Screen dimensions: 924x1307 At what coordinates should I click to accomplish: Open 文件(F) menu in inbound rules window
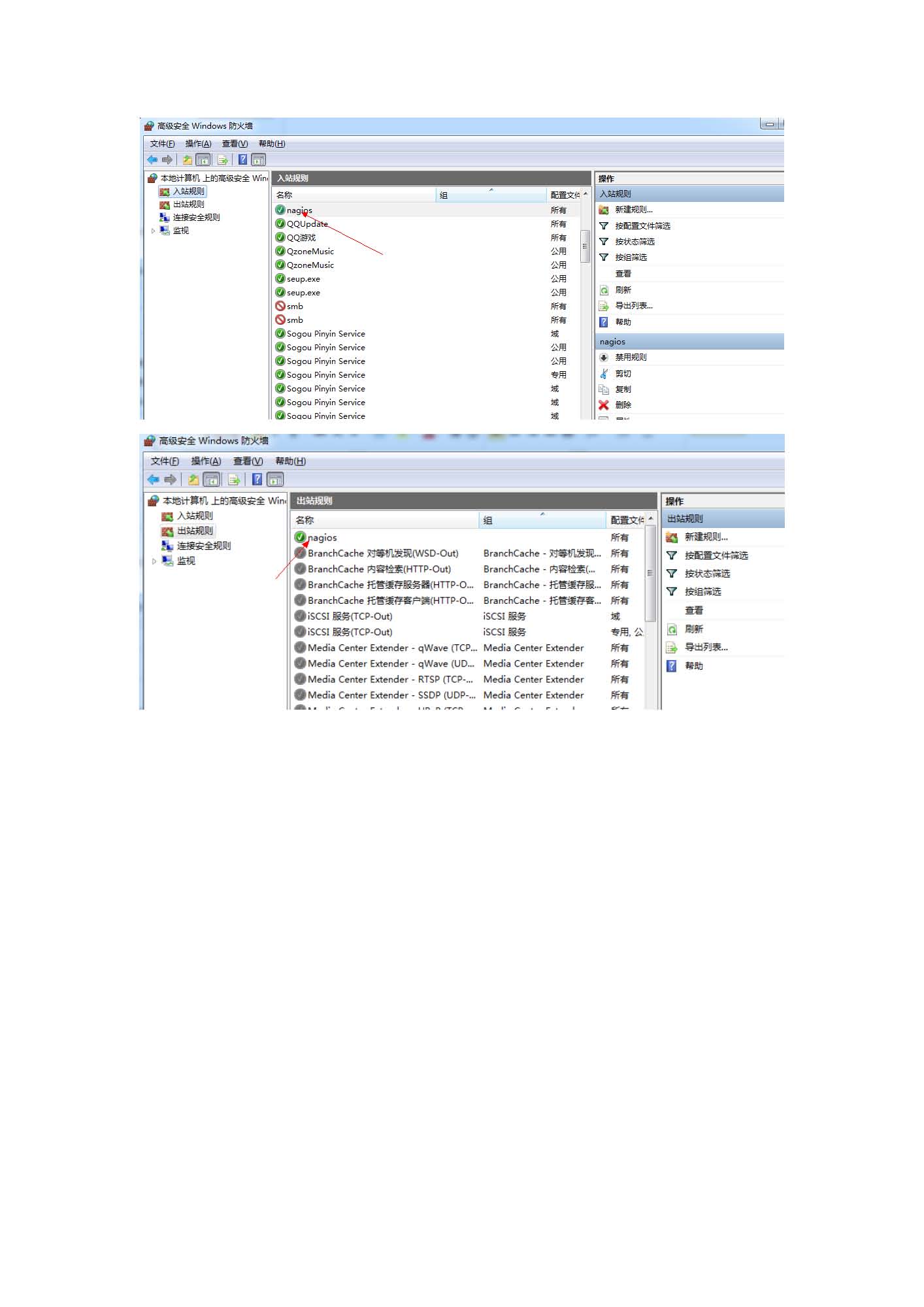[162, 144]
